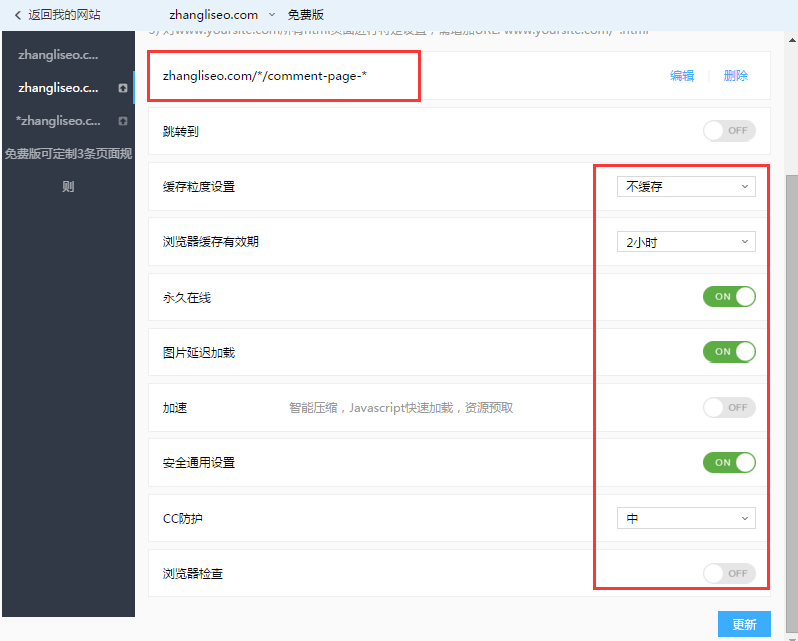Viewport: 798px width, 641px height.
Task: Open the CC防护 dropdown showing 中
Action: click(686, 518)
